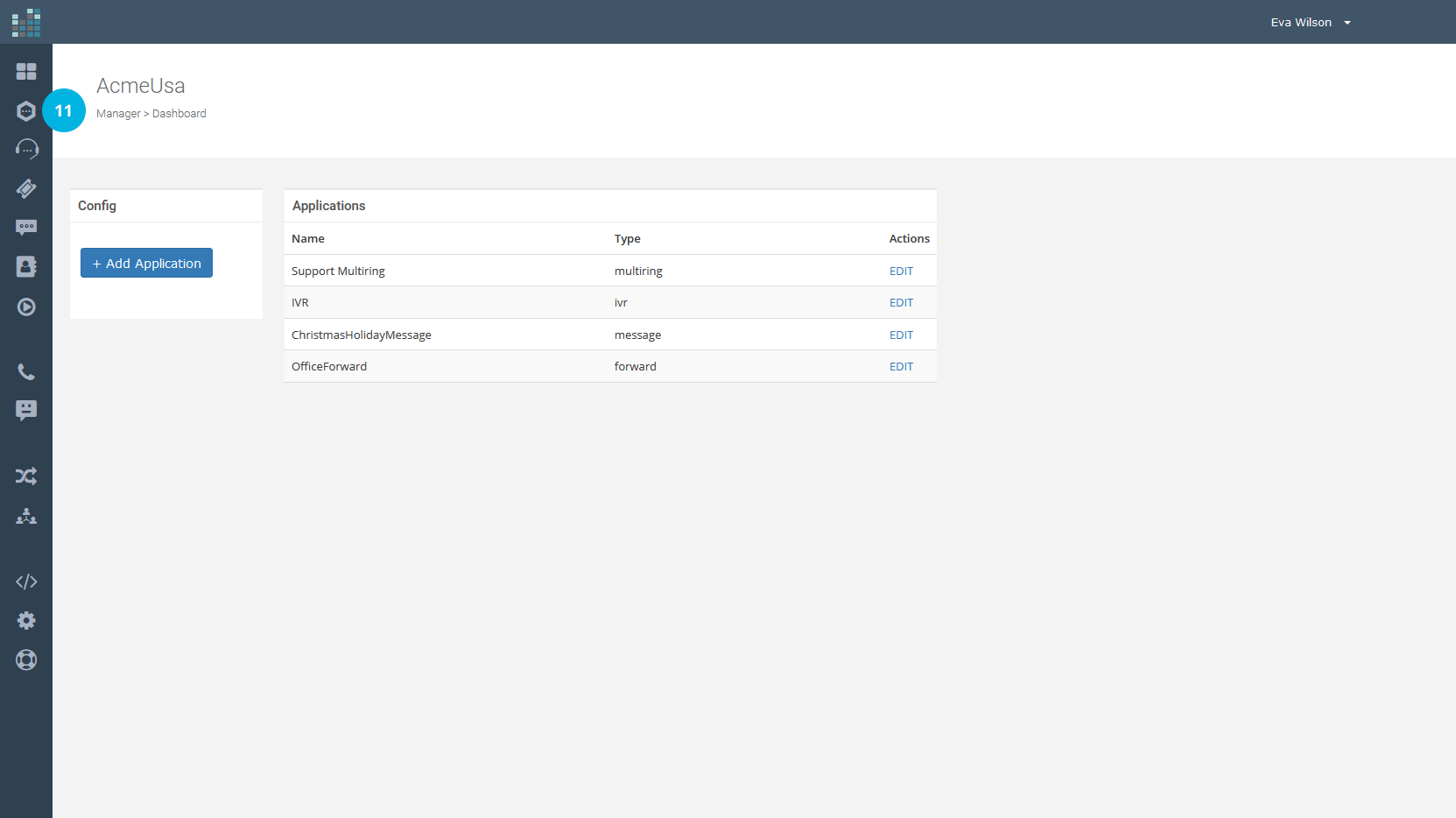Screen dimensions: 1456x818
Task: Open the chat bubble messages icon
Action: coord(26,228)
